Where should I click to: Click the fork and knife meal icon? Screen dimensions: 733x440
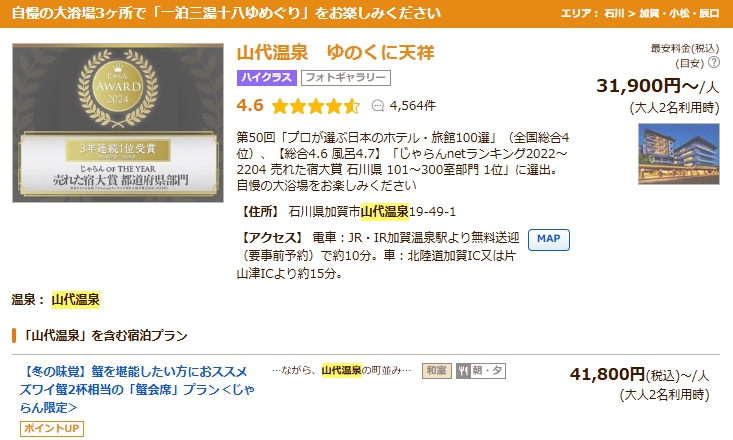pos(463,370)
